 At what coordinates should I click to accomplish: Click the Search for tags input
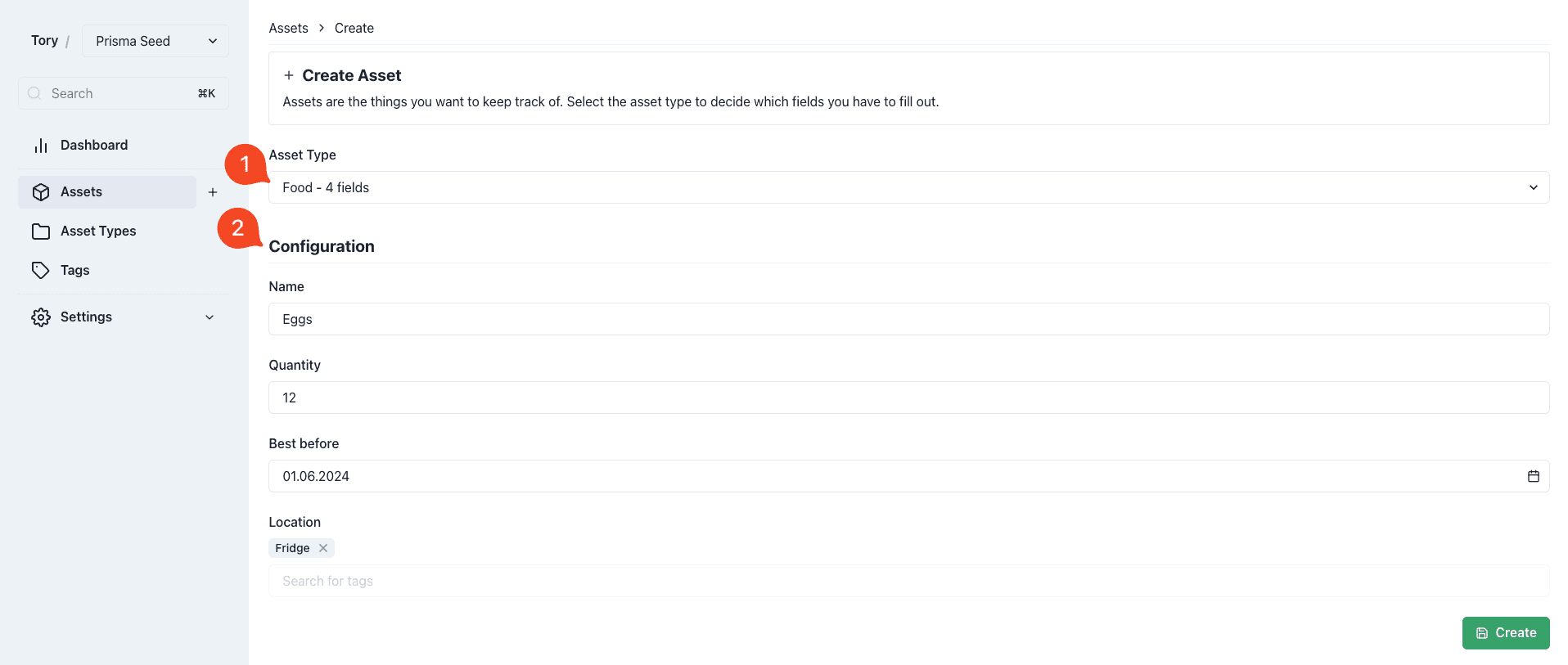point(908,581)
